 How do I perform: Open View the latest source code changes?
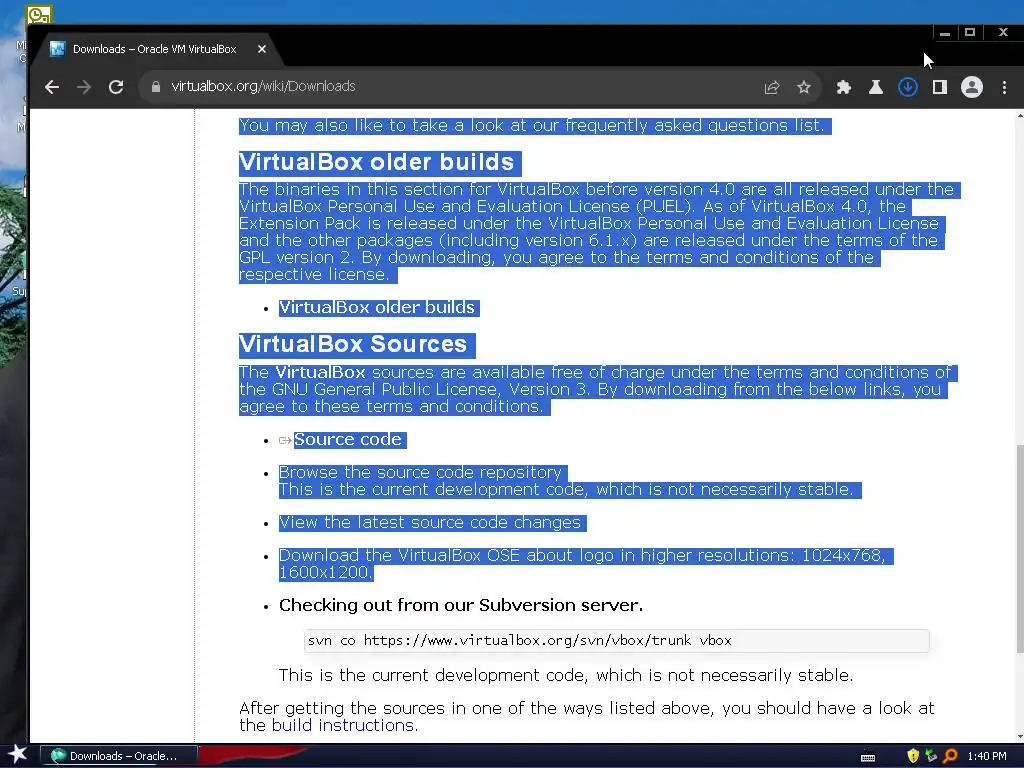pos(430,522)
